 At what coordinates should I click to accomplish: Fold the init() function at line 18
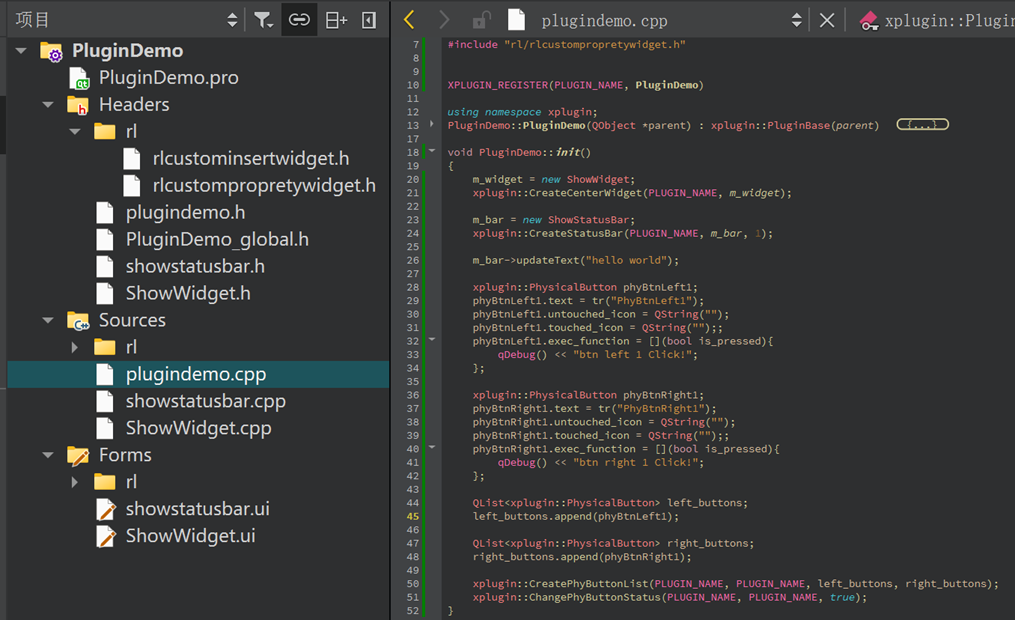[432, 152]
